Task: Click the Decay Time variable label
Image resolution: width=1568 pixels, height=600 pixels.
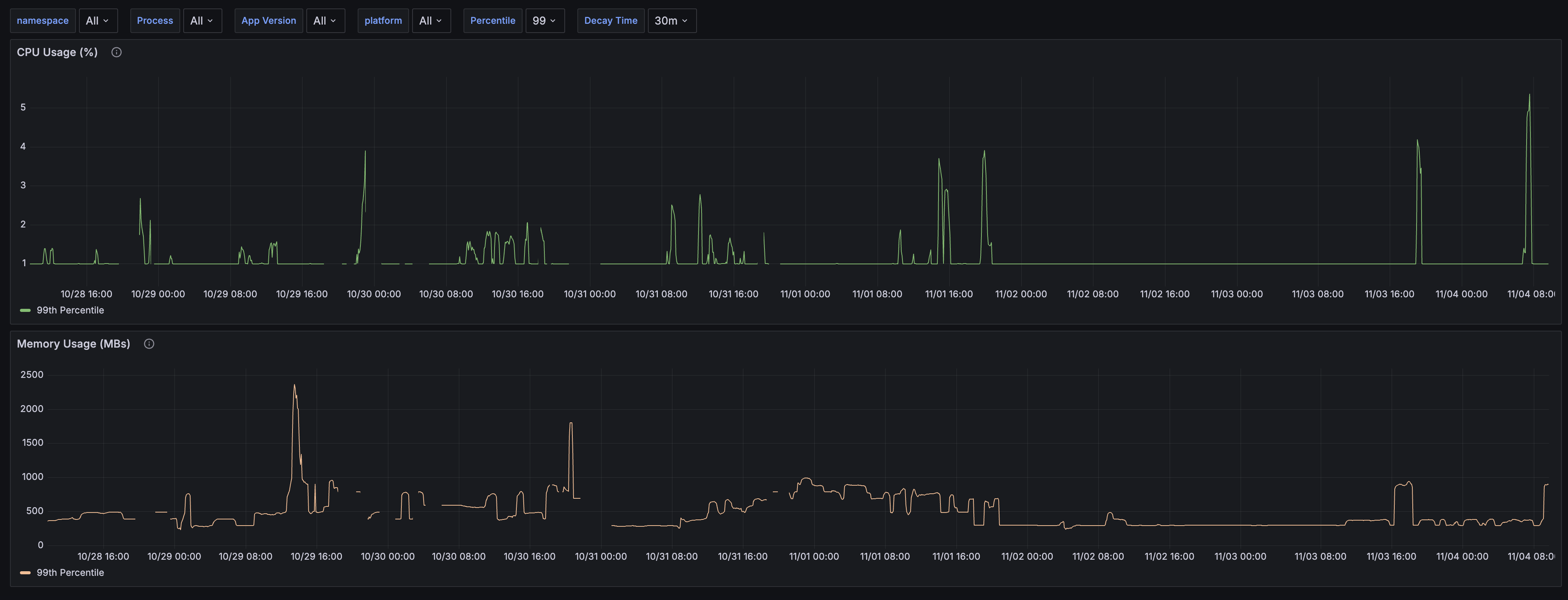Action: coord(610,21)
